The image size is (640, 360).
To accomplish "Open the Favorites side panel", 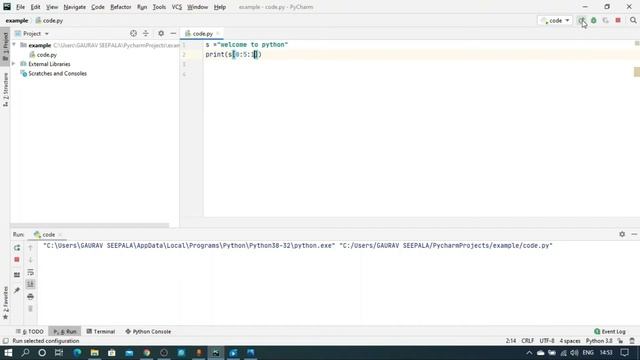I will click(x=5, y=303).
